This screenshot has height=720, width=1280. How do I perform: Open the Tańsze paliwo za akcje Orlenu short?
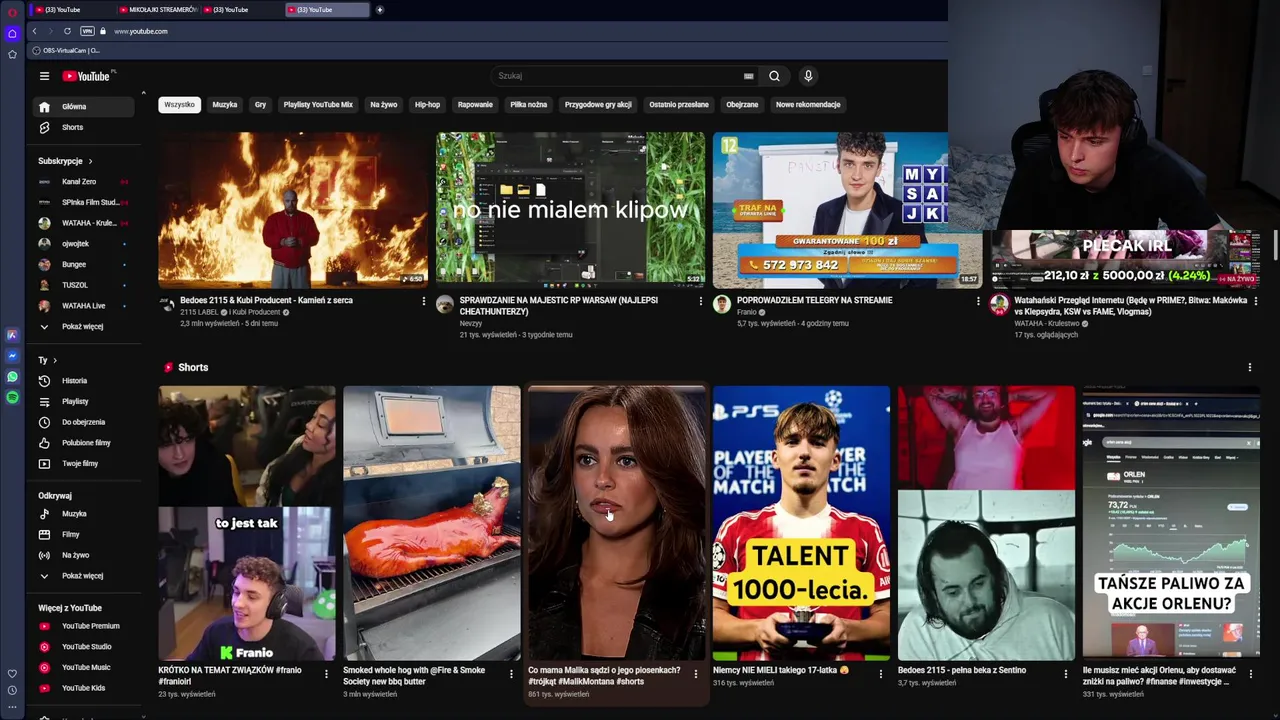[1171, 523]
